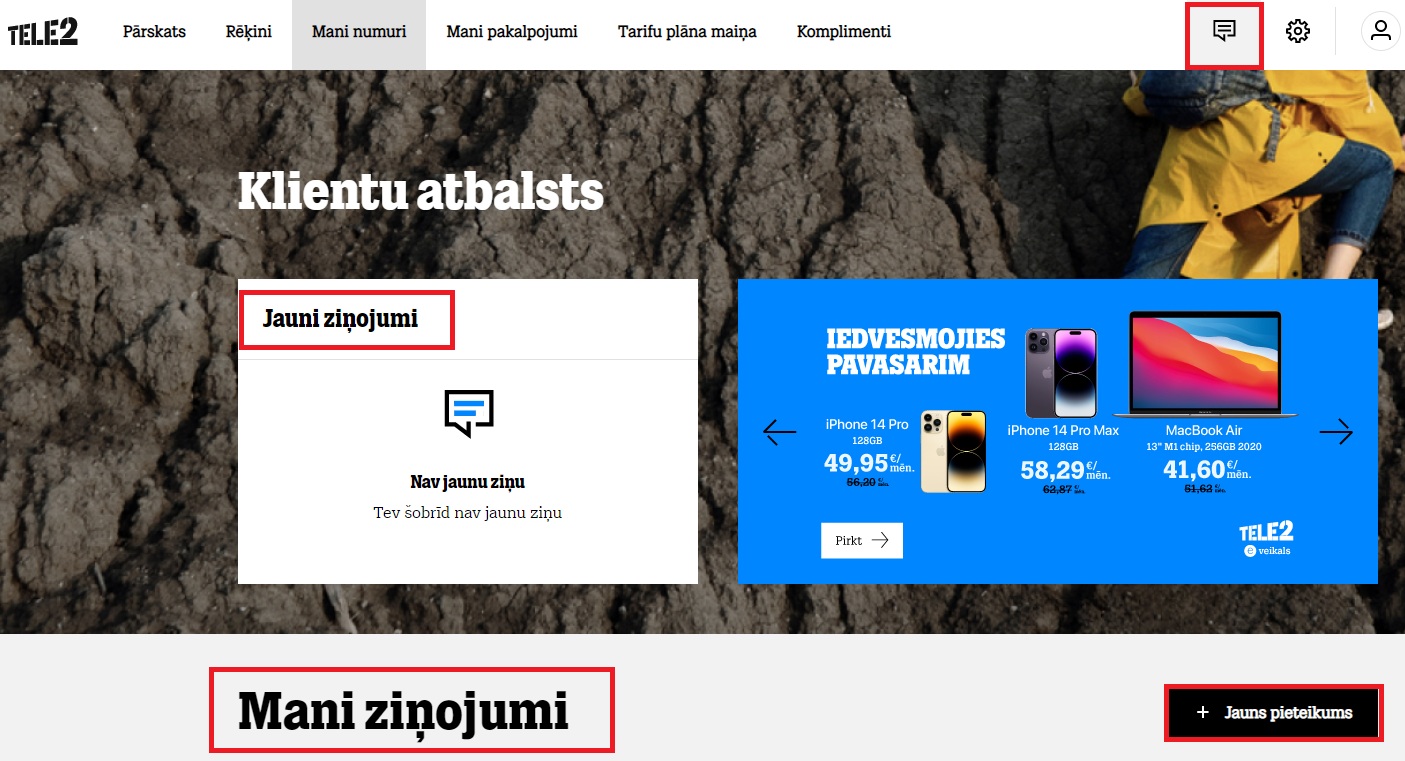
Task: Show next banner slide with right arrow
Action: pos(1336,431)
